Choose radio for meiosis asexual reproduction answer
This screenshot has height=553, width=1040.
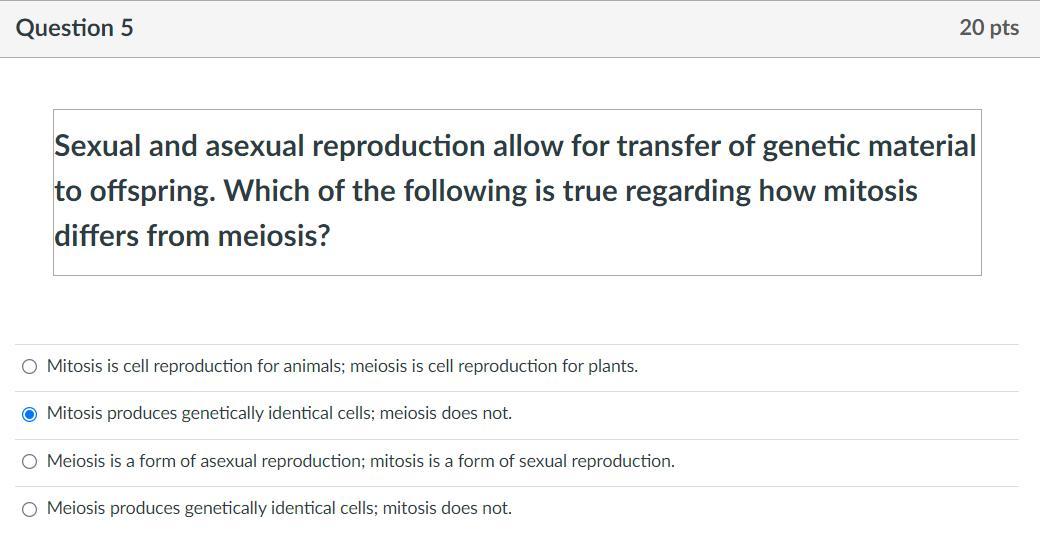click(30, 462)
